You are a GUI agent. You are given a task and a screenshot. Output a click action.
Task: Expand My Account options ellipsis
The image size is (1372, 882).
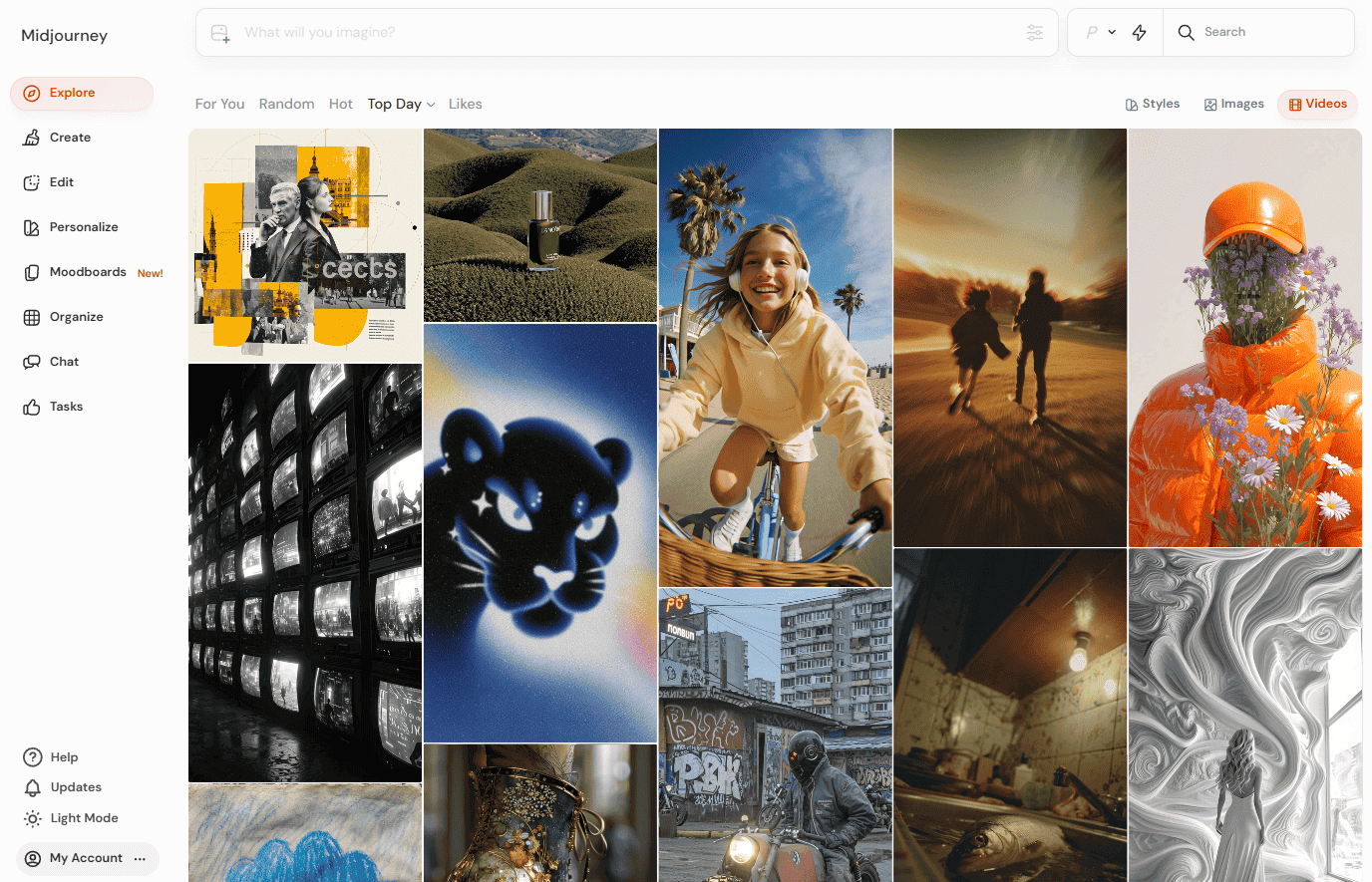140,858
